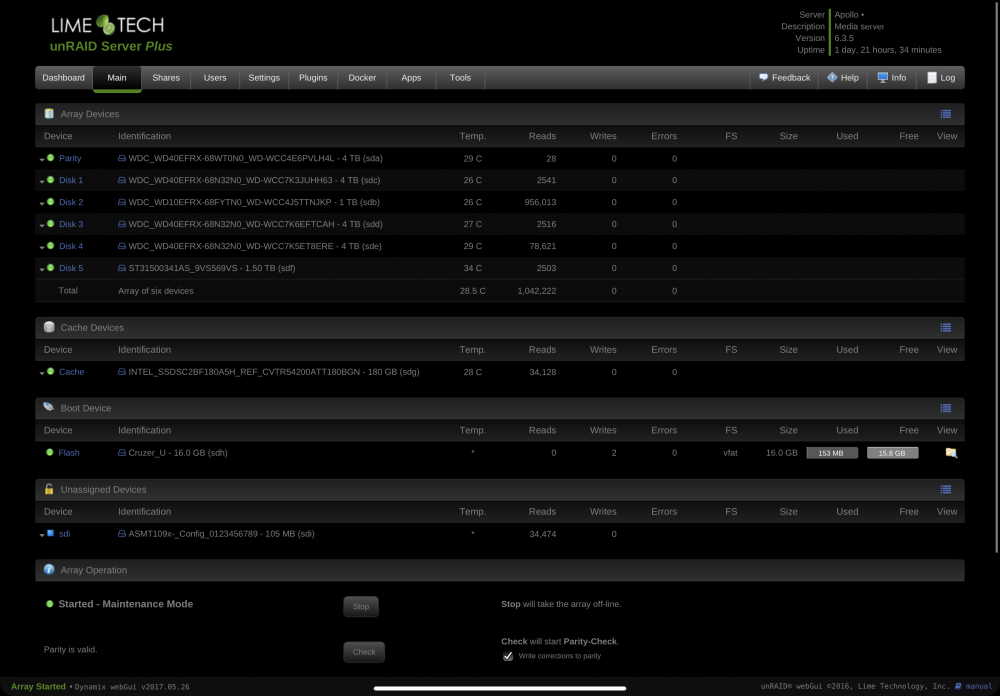Open the Disk 4 dropdown arrow
Viewport: 1000px width, 696px height.
pos(42,248)
